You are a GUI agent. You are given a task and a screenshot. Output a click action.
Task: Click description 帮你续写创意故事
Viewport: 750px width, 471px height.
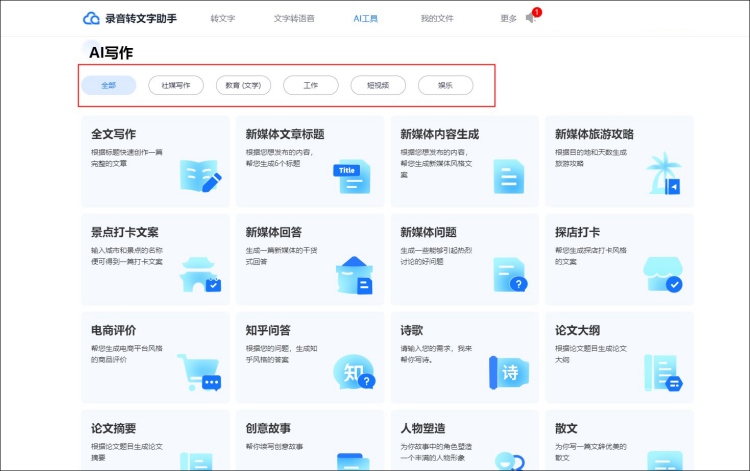coord(275,447)
